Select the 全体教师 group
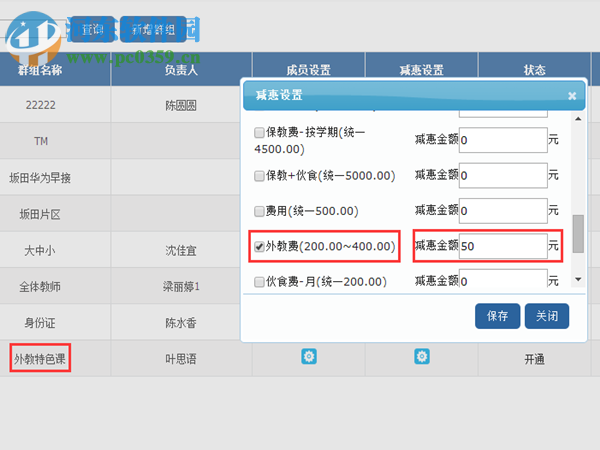600x450 pixels. [40, 287]
